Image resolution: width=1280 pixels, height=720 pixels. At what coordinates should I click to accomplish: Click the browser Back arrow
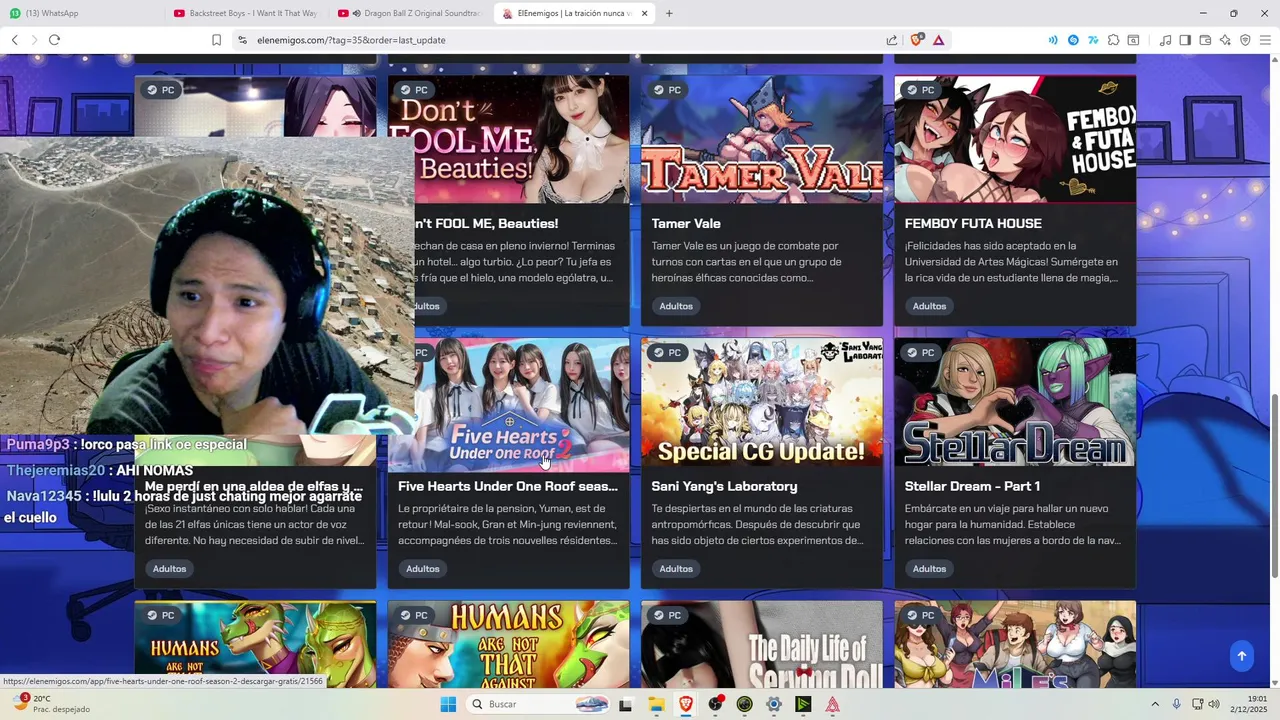click(14, 40)
